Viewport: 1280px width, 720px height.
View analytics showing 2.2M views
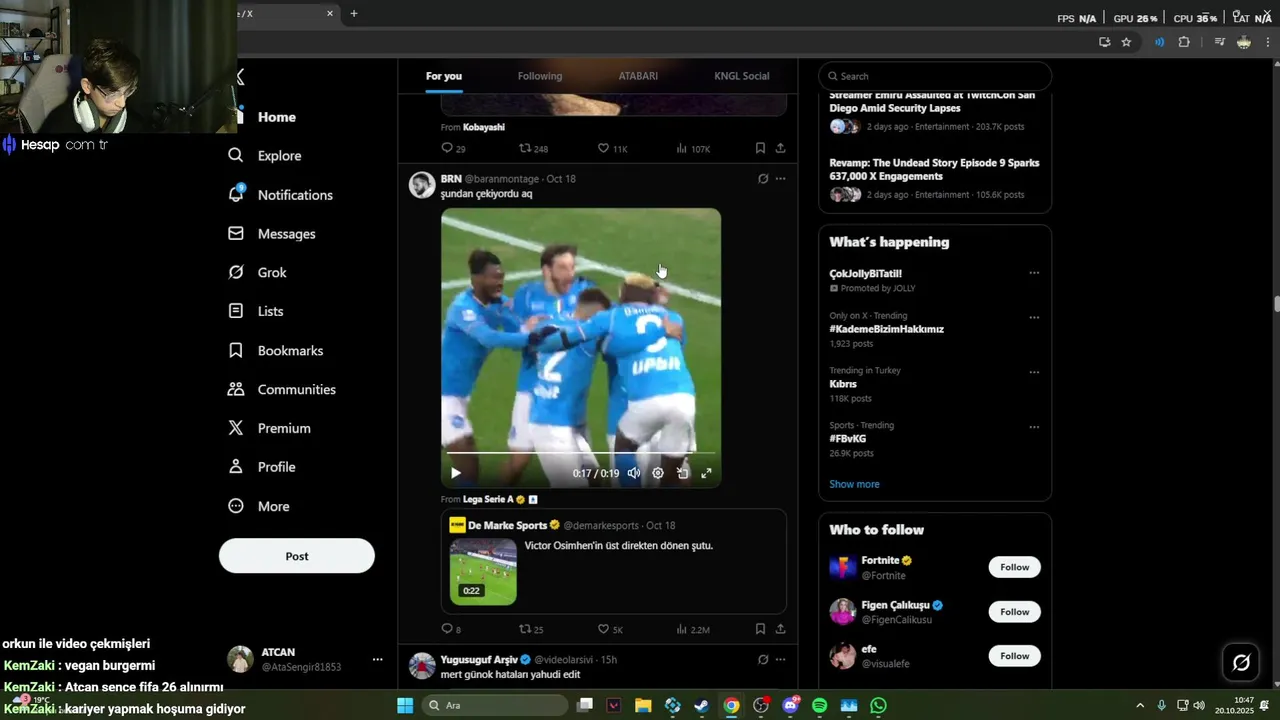693,629
